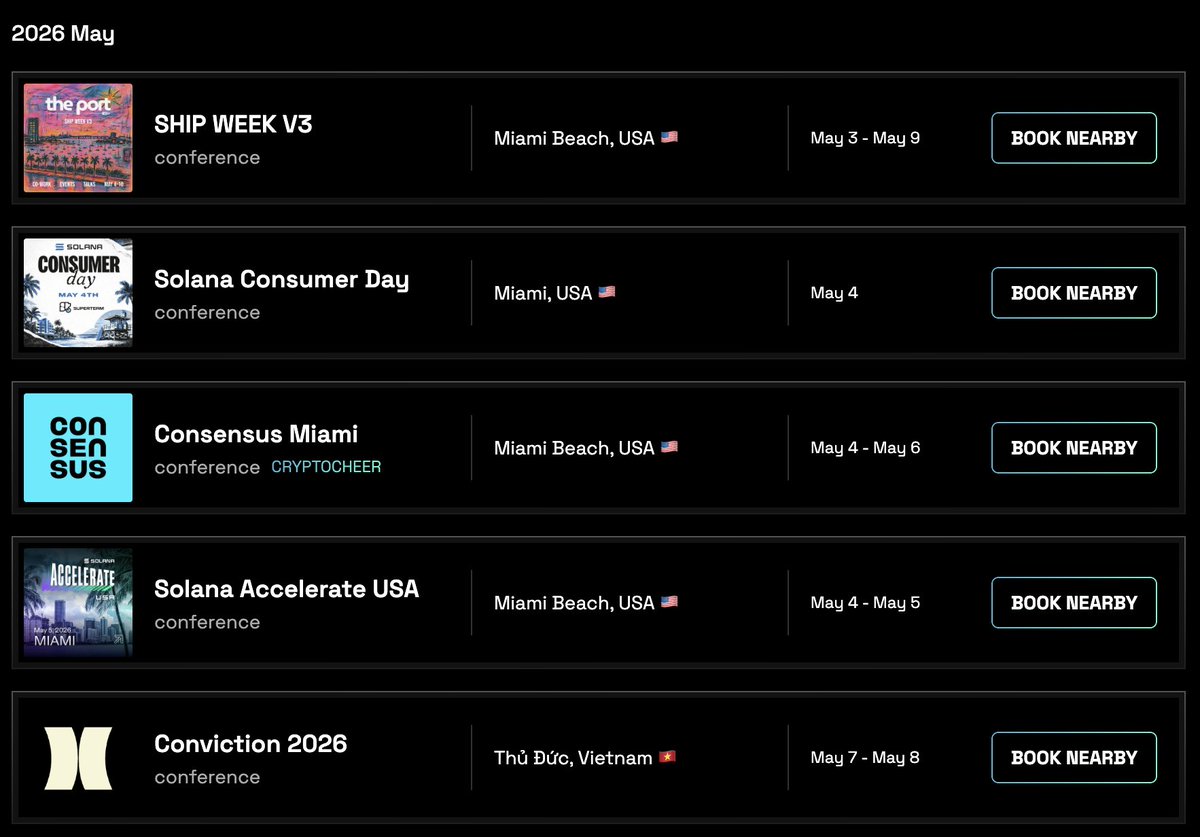The width and height of the screenshot is (1200, 837).
Task: Click the '2026 May' section heading
Action: (x=63, y=34)
